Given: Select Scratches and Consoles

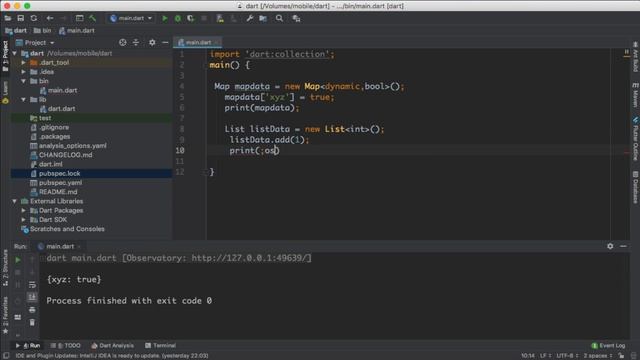Looking at the screenshot, I should pyautogui.click(x=67, y=229).
